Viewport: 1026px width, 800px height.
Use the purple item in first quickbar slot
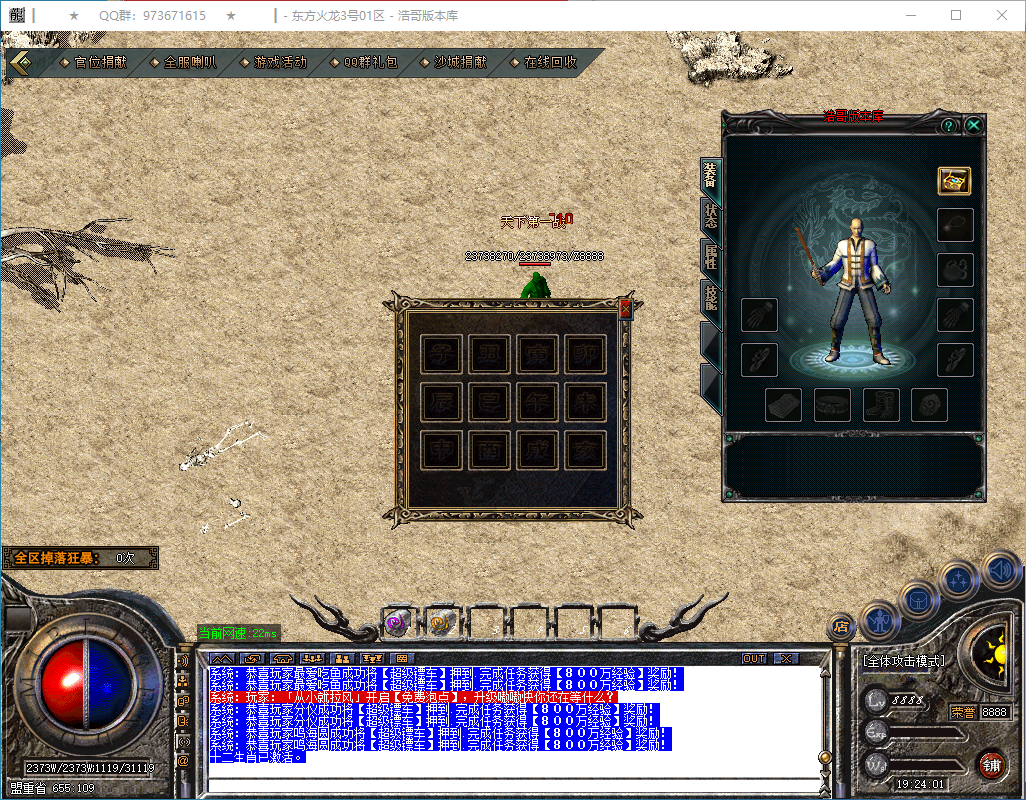pos(396,622)
